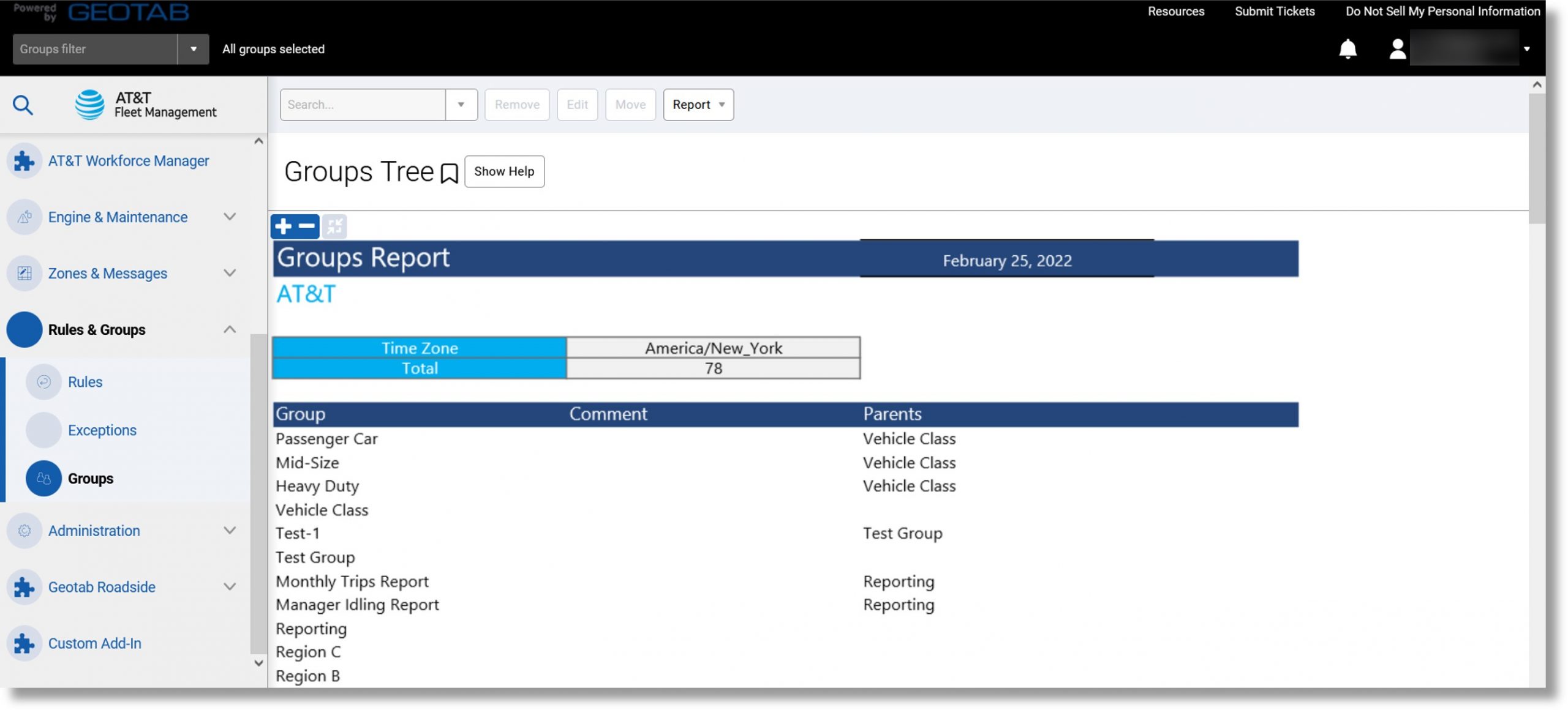Viewport: 1568px width, 710px height.
Task: Select the Custom Add-In sidebar icon
Action: click(x=25, y=644)
